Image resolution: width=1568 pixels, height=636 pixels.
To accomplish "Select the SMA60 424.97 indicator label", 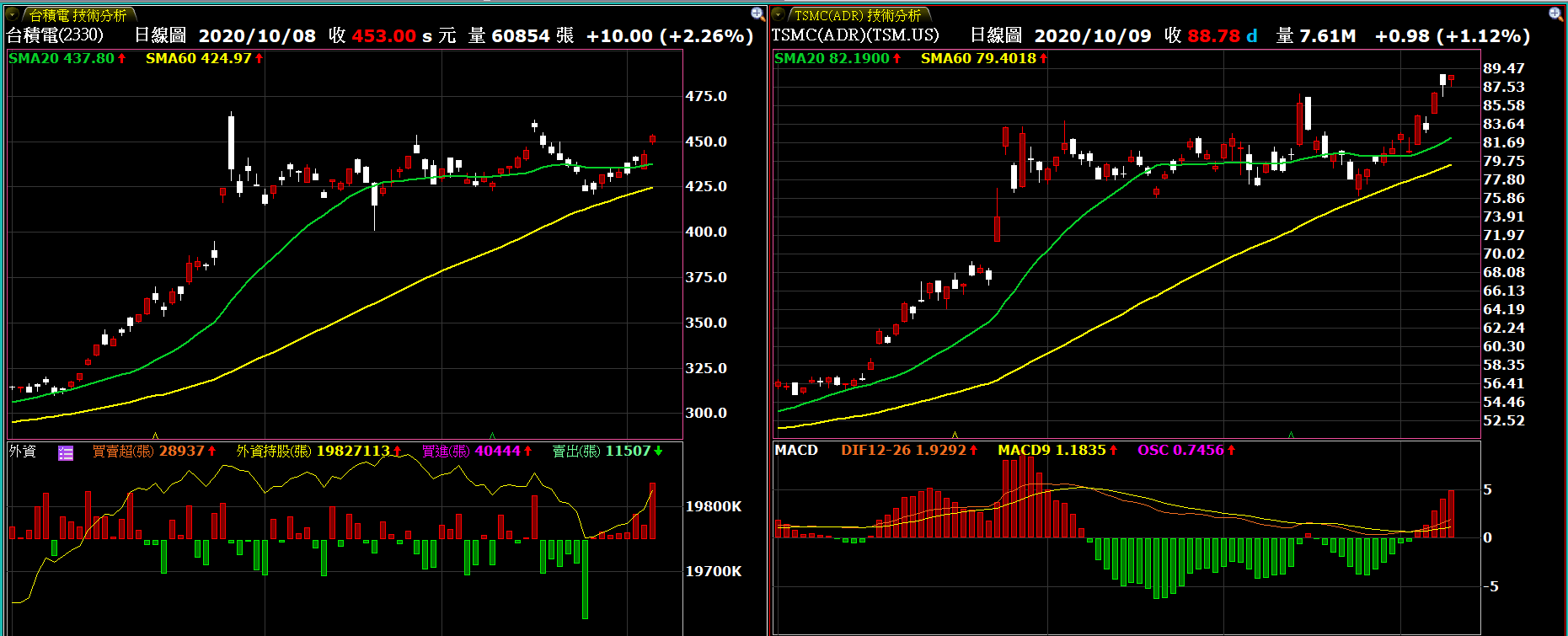I will [x=205, y=58].
